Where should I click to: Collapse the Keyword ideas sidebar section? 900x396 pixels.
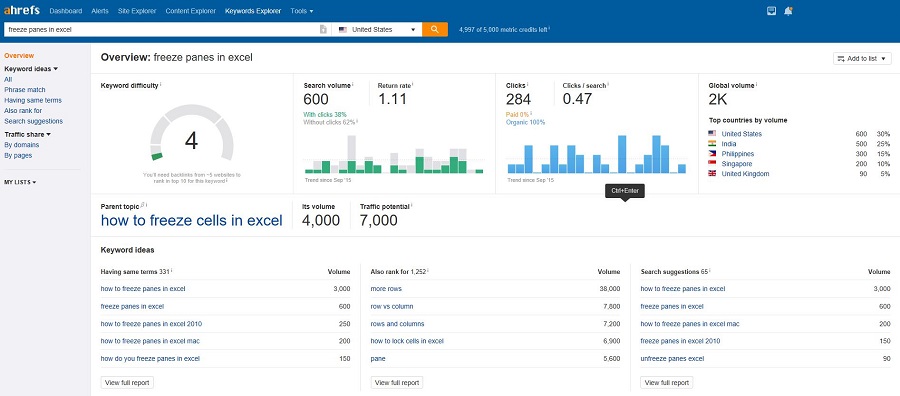(31, 69)
